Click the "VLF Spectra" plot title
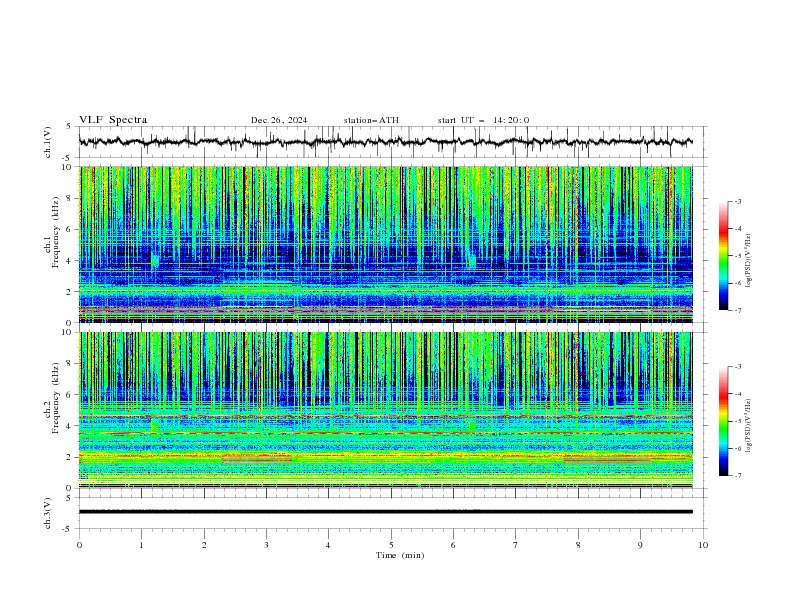 tap(113, 120)
